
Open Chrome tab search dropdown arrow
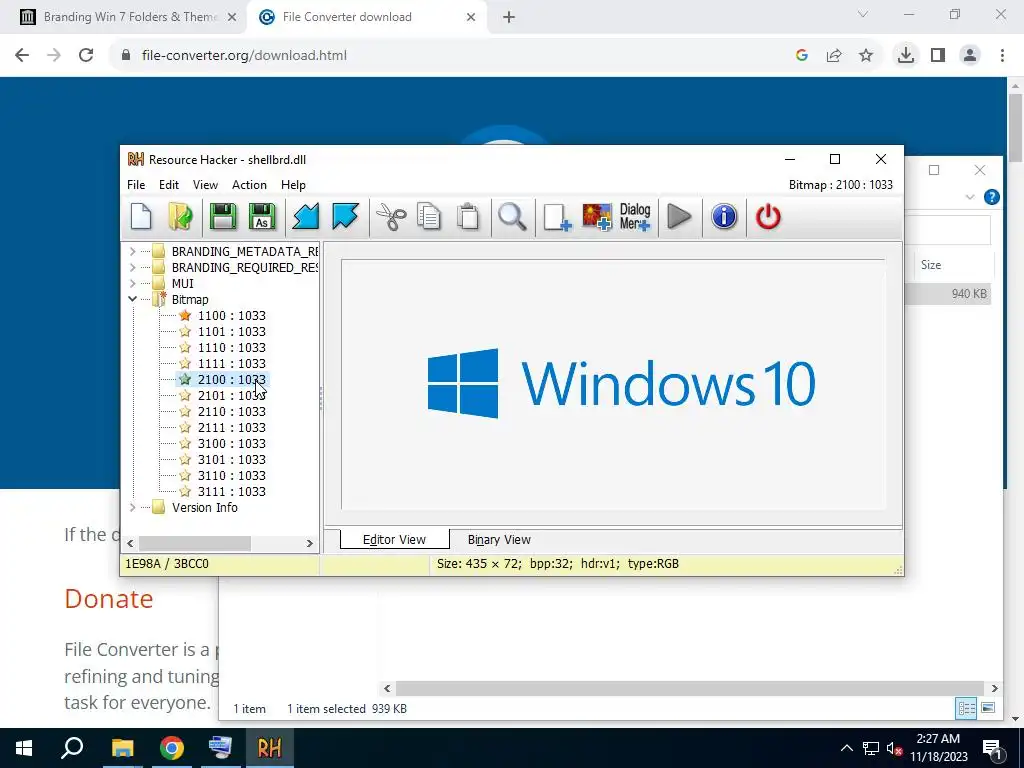[863, 14]
